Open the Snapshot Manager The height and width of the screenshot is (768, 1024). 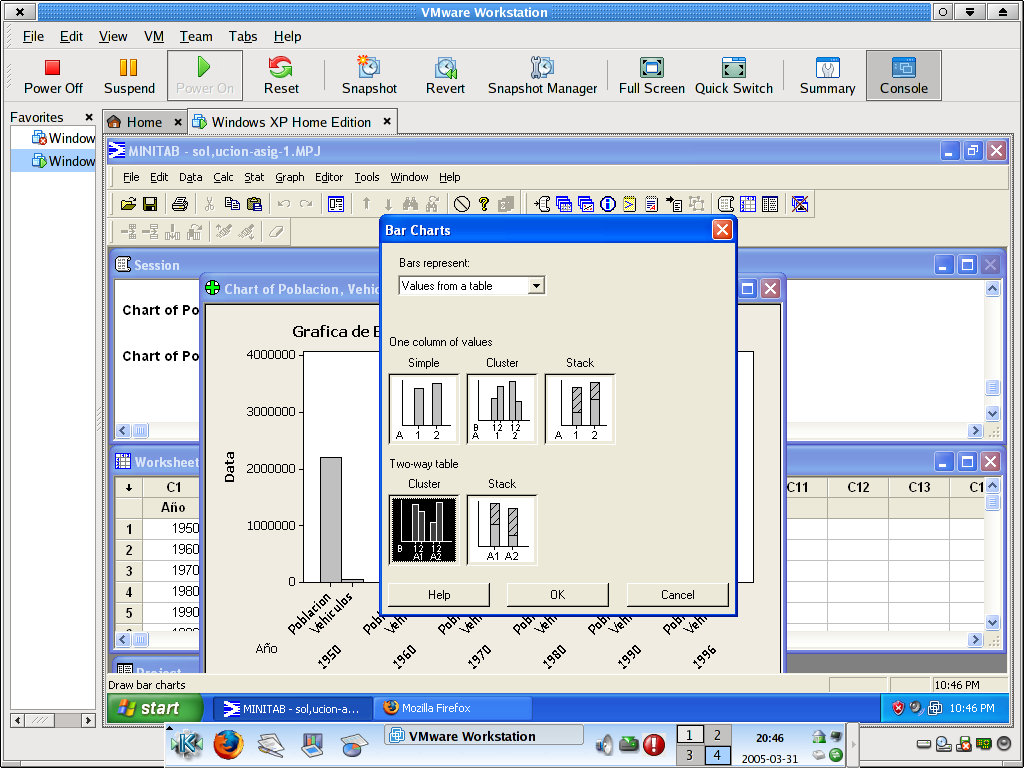pyautogui.click(x=542, y=76)
